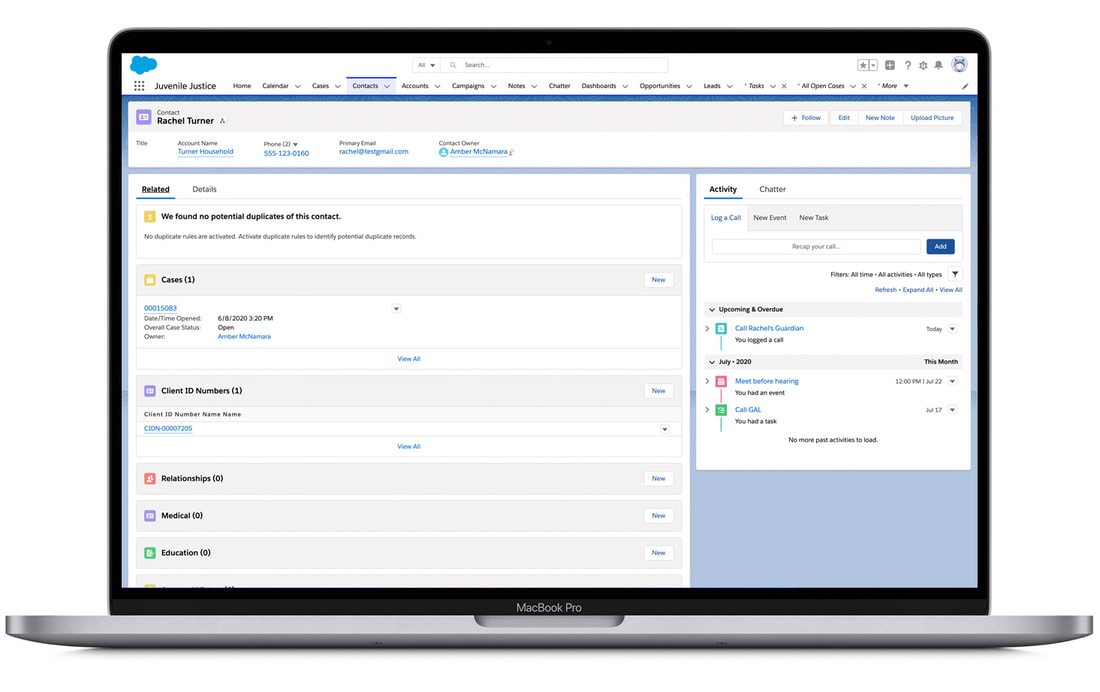Image resolution: width=1100 pixels, height=692 pixels.
Task: View the contact hierarchy icon next to Rachel Turner
Action: pos(222,121)
